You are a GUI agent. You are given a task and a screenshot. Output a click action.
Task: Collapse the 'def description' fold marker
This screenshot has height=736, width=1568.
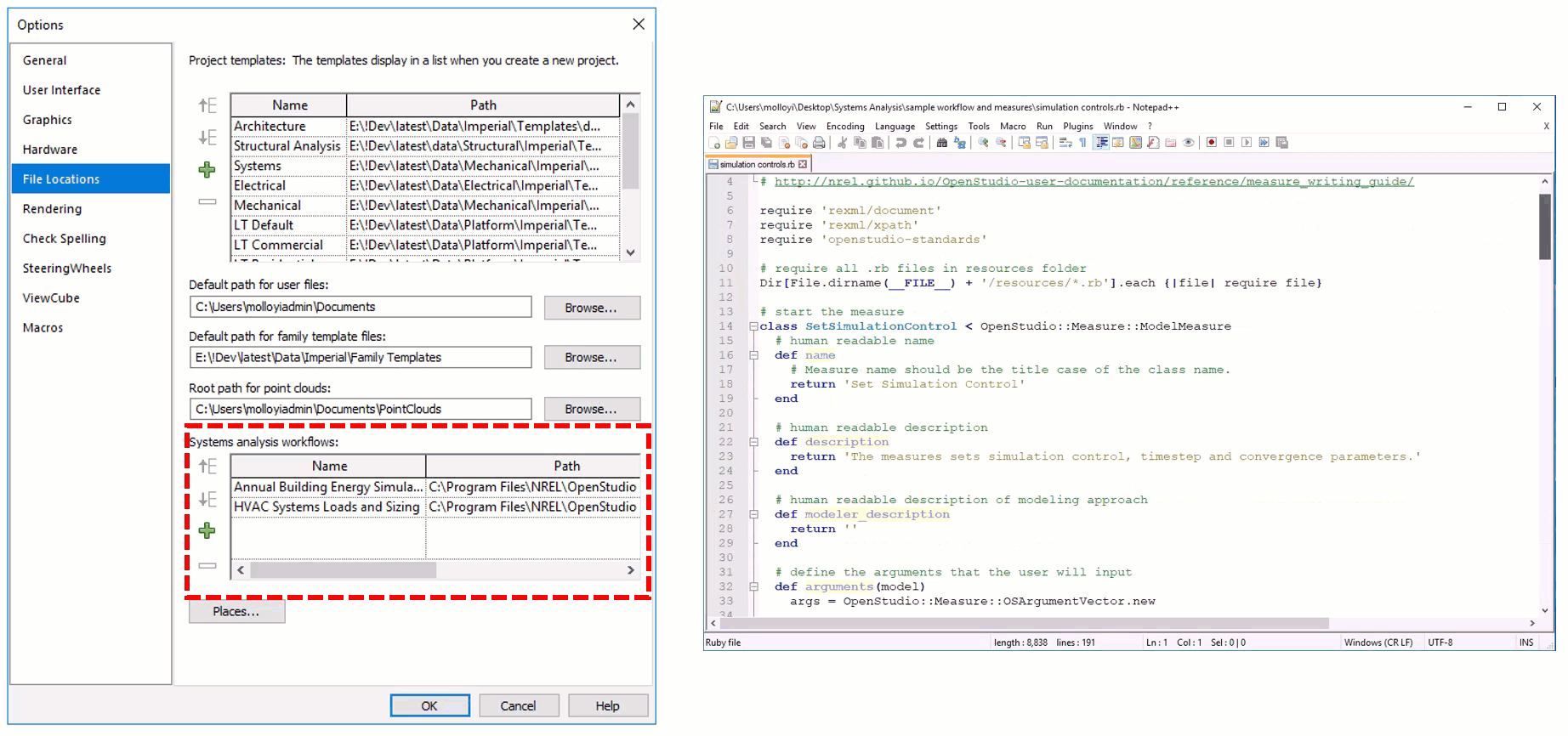tap(753, 442)
